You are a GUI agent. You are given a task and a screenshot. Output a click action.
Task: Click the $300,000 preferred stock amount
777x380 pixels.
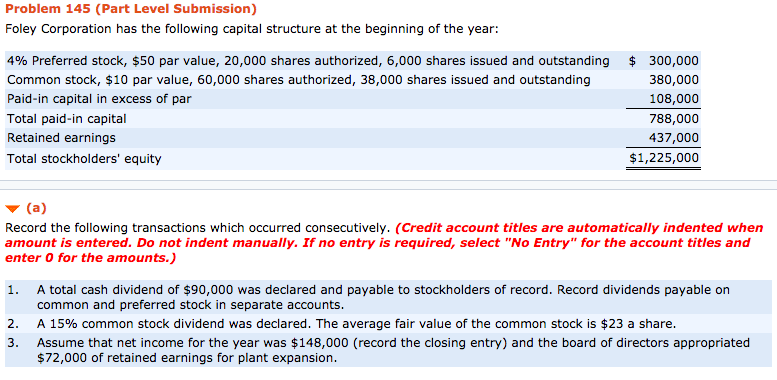[x=664, y=61]
